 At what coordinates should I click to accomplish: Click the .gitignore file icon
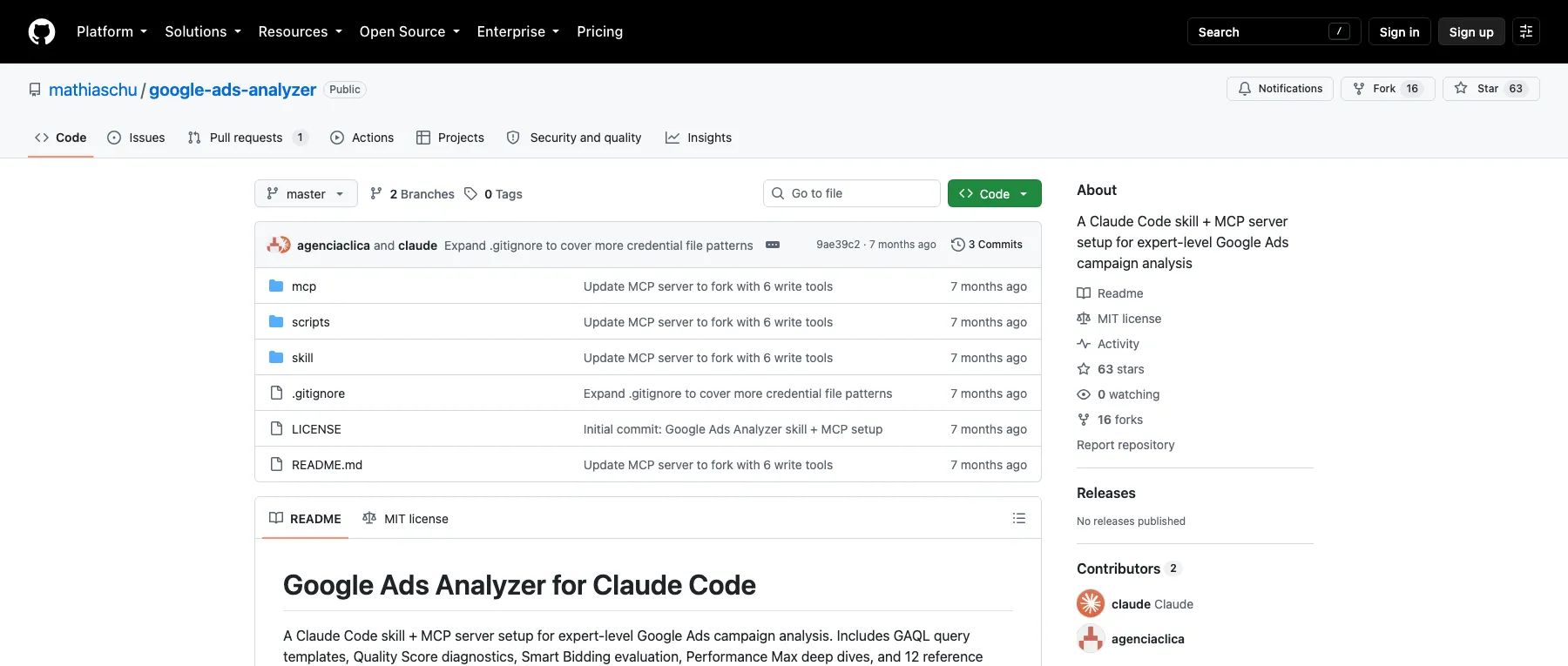(276, 393)
